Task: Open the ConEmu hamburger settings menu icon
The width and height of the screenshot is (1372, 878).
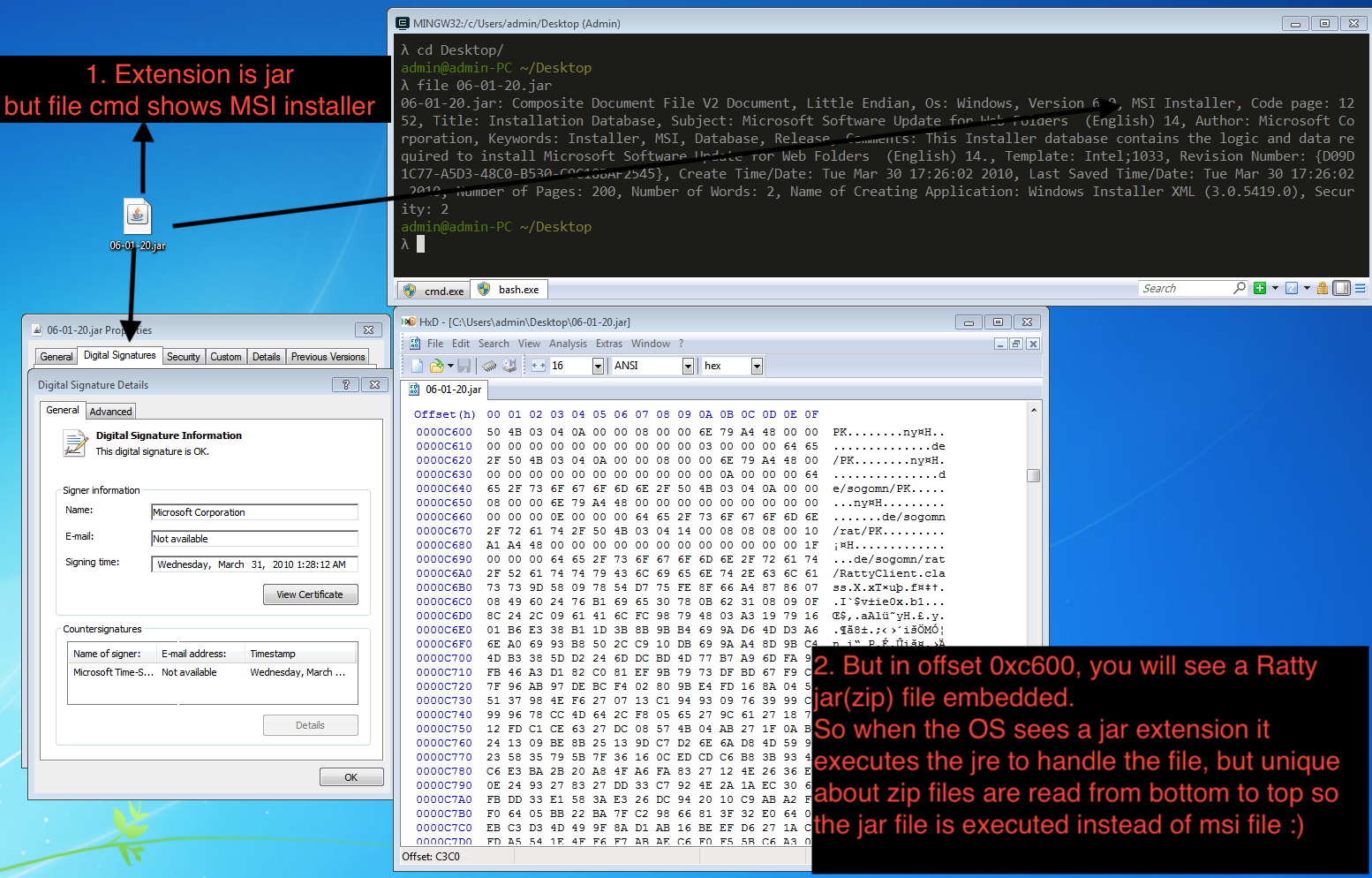Action: tap(1361, 288)
